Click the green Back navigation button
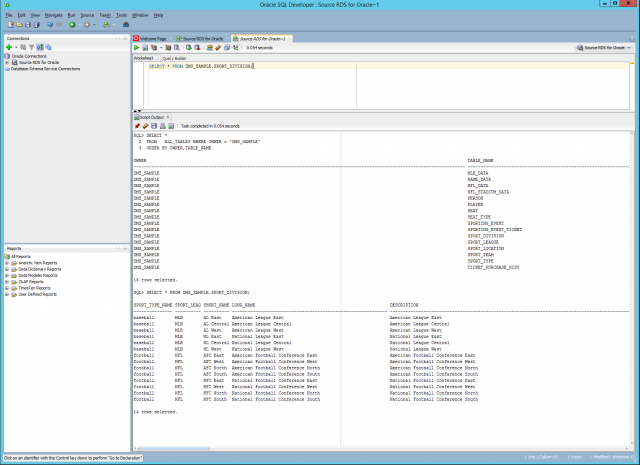Screen dimensions: 640x465 click(72, 25)
